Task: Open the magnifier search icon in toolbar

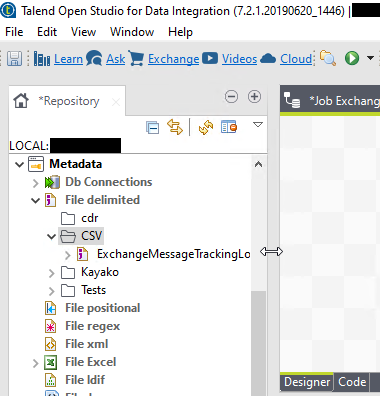Action: click(328, 58)
